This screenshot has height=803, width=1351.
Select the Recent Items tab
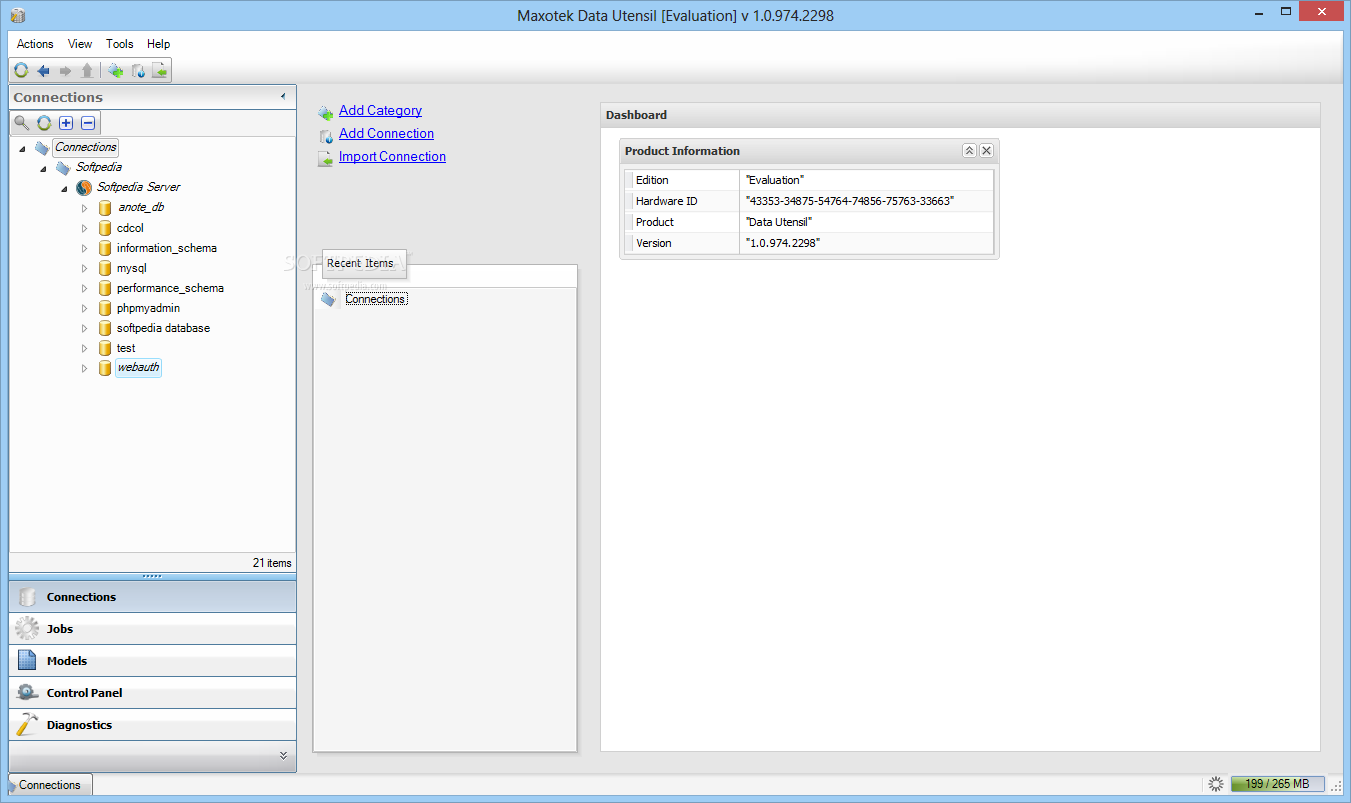(x=364, y=264)
